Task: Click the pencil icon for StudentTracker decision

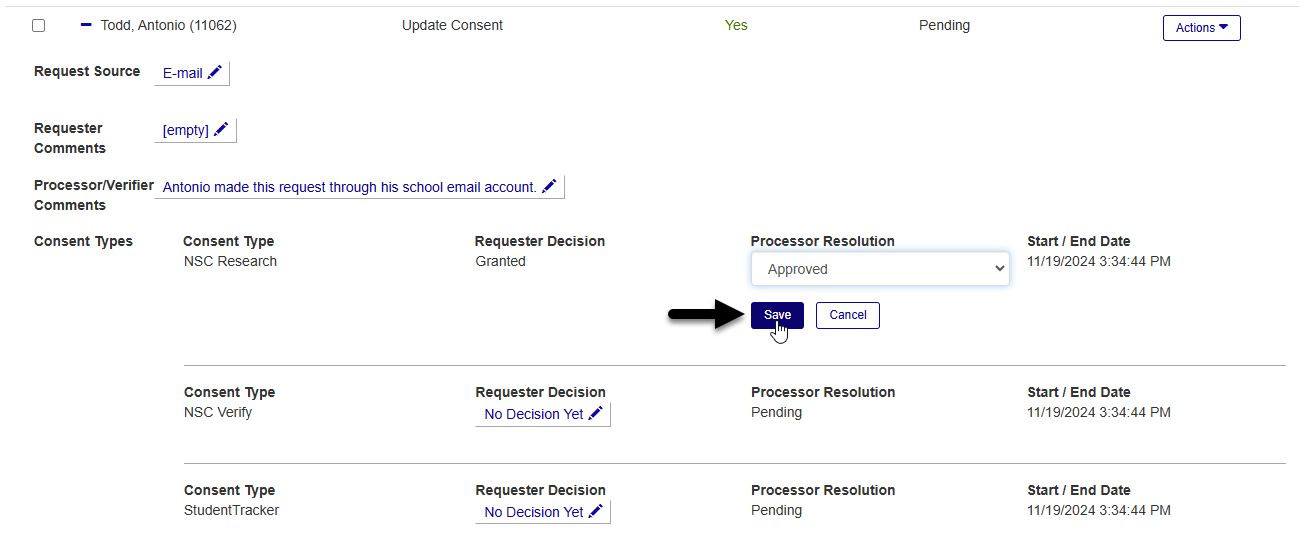Action: pyautogui.click(x=596, y=512)
